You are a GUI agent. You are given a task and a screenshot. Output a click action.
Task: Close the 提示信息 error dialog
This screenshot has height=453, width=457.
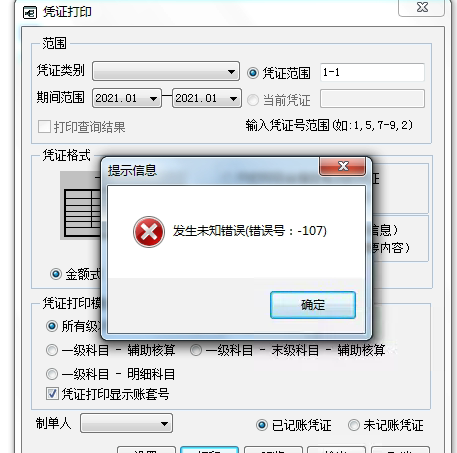[342, 166]
